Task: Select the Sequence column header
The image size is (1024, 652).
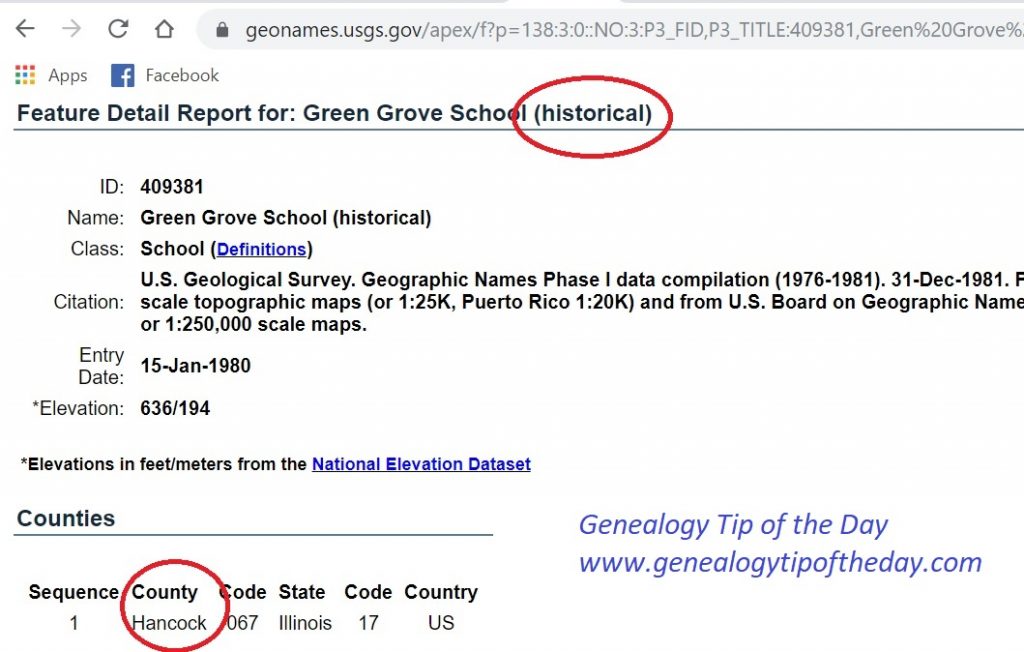Action: coord(74,592)
